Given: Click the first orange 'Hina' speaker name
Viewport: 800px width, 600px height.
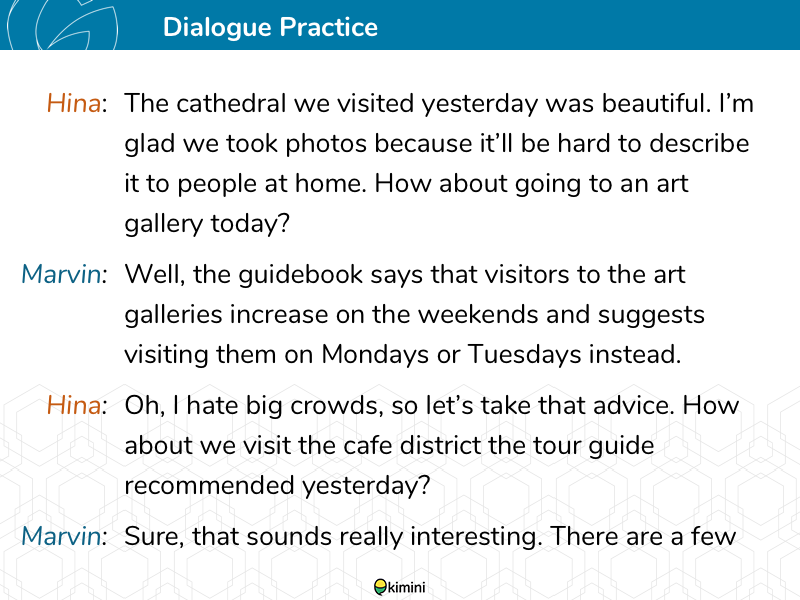Looking at the screenshot, I should (74, 104).
